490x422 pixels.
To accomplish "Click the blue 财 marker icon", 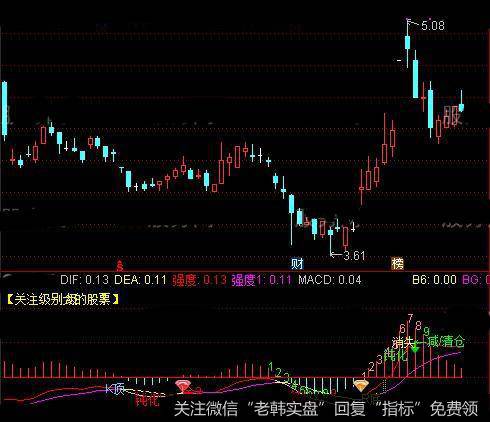I will [297, 264].
